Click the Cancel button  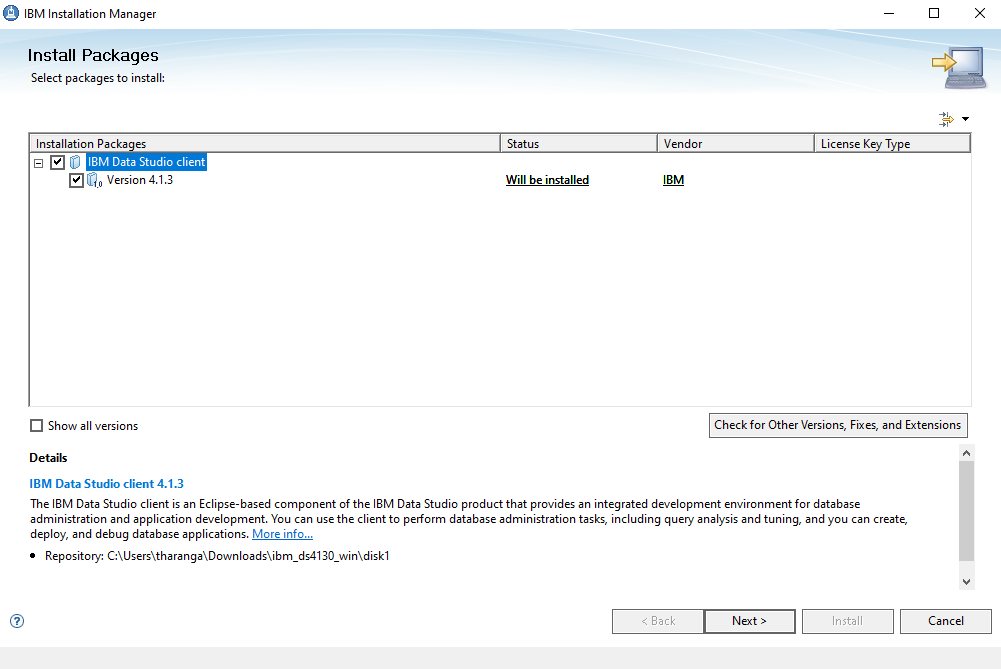pos(945,621)
